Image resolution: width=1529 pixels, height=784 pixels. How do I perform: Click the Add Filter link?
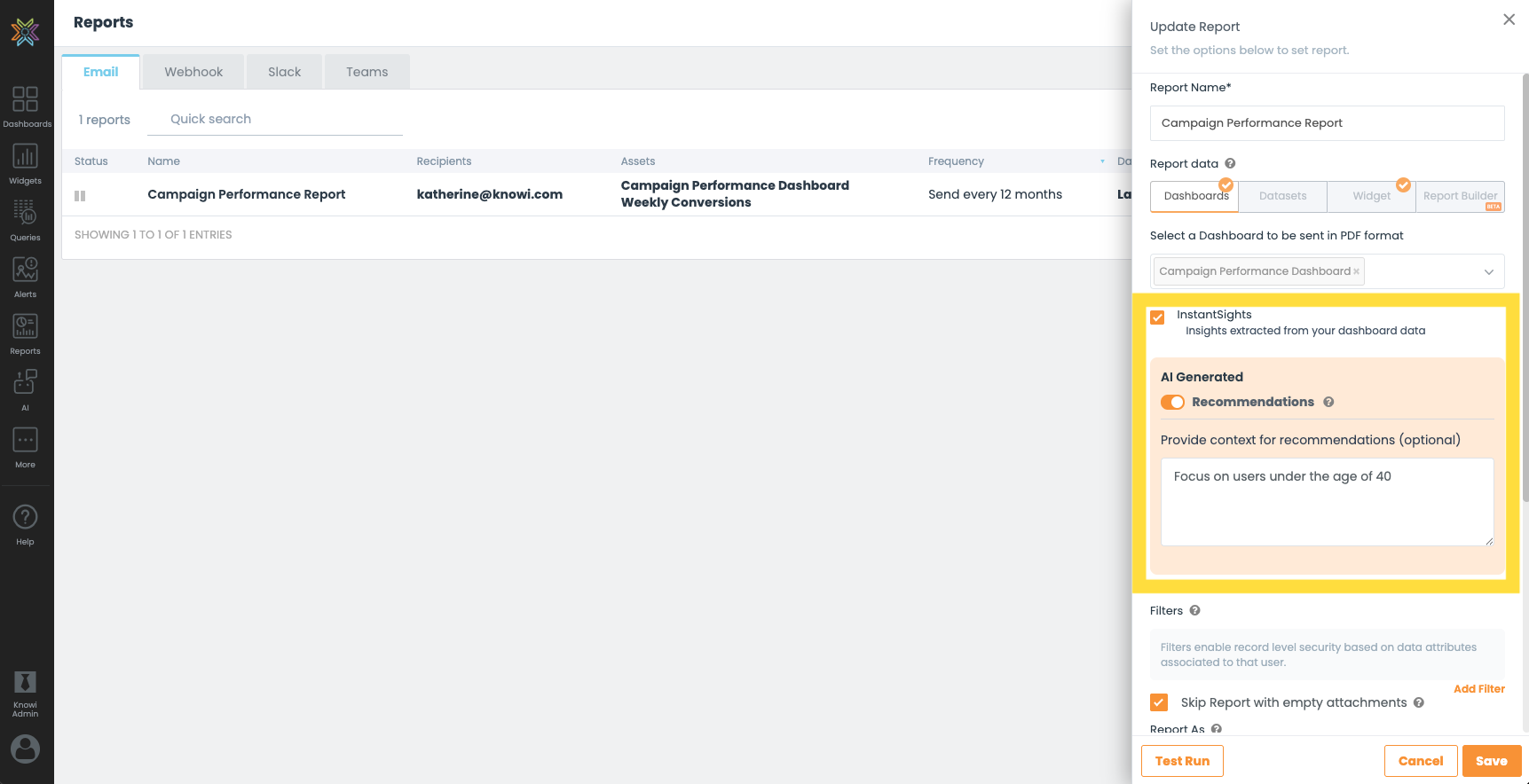click(x=1478, y=689)
